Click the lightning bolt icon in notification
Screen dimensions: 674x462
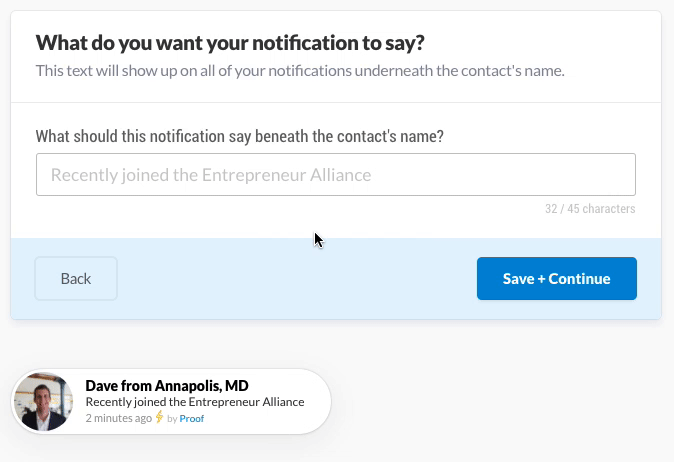pyautogui.click(x=159, y=417)
